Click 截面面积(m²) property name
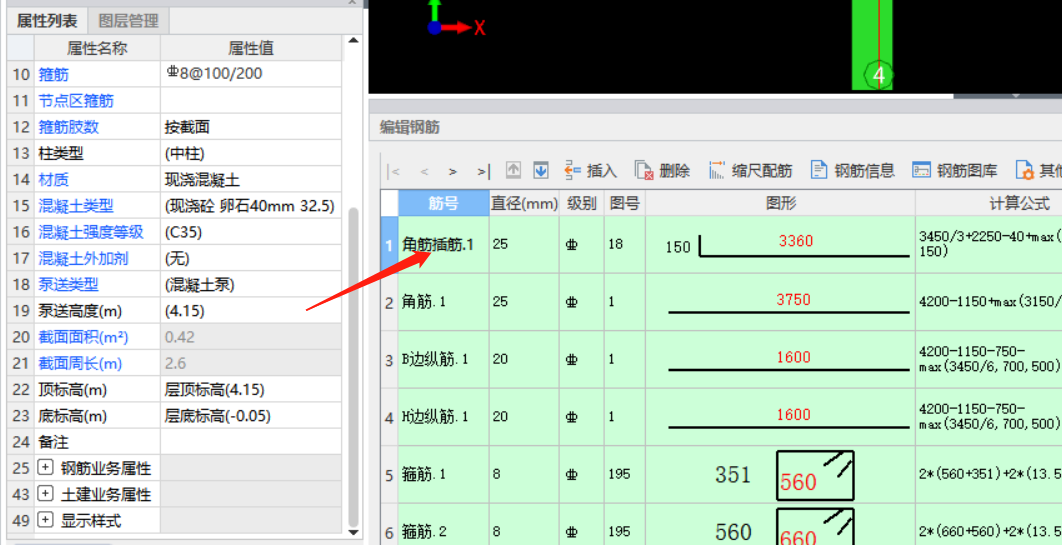 (x=83, y=336)
